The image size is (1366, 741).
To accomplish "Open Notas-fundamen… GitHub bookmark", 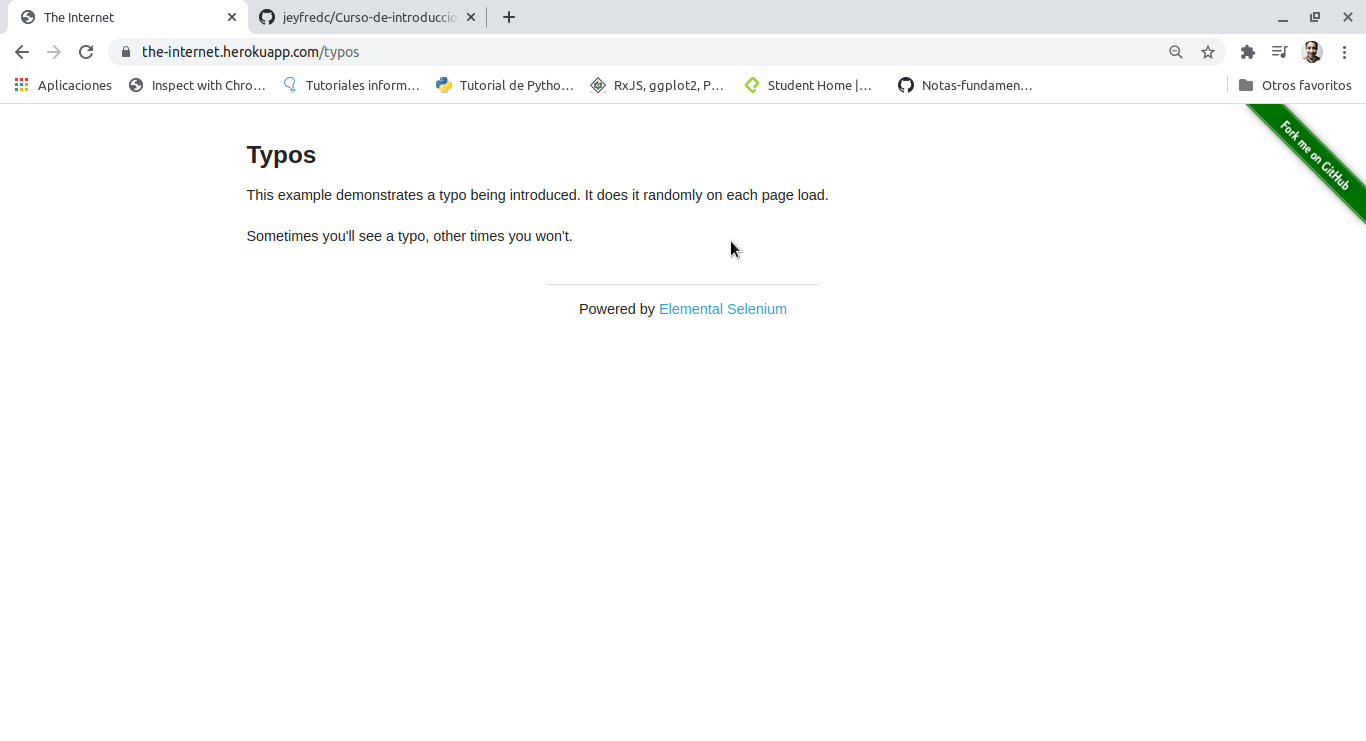I will click(x=965, y=85).
